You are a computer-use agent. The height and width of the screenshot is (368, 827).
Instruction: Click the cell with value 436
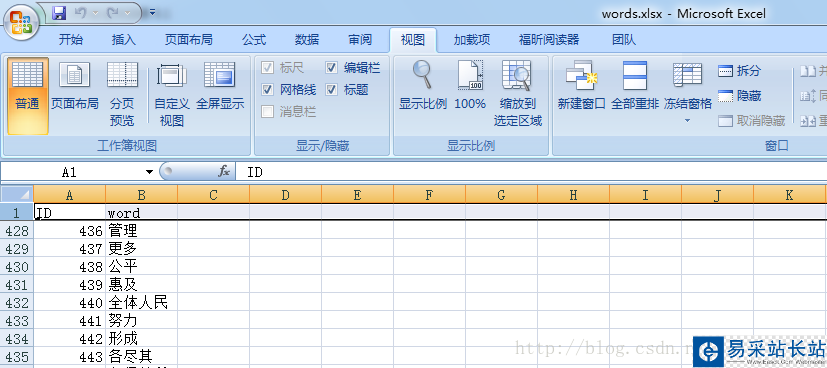(70, 230)
